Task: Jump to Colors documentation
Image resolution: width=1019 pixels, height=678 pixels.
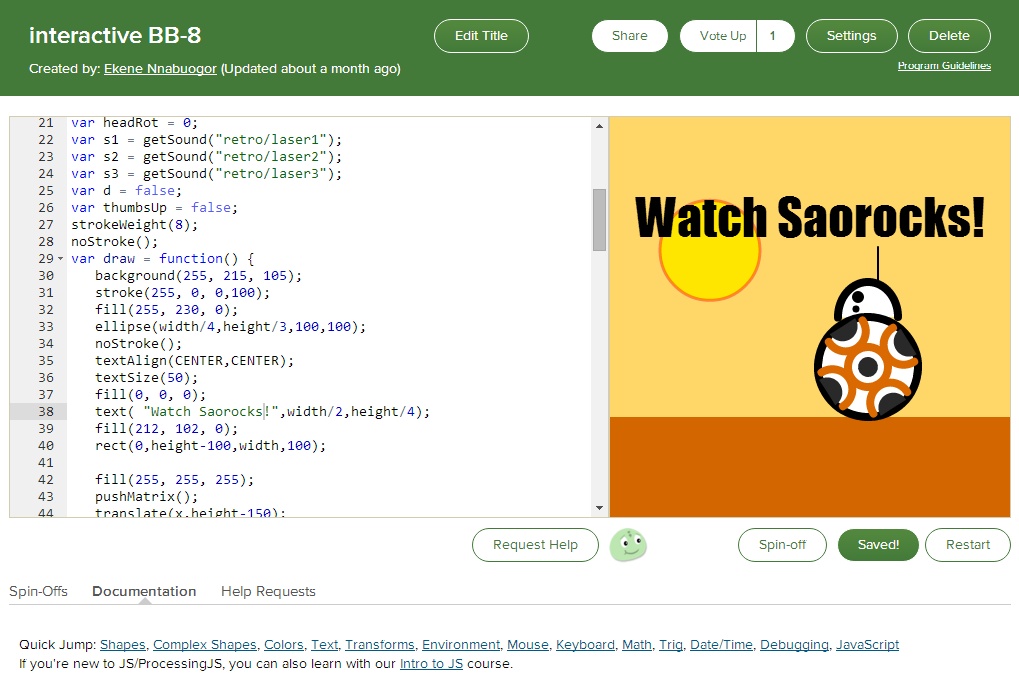Action: point(283,645)
